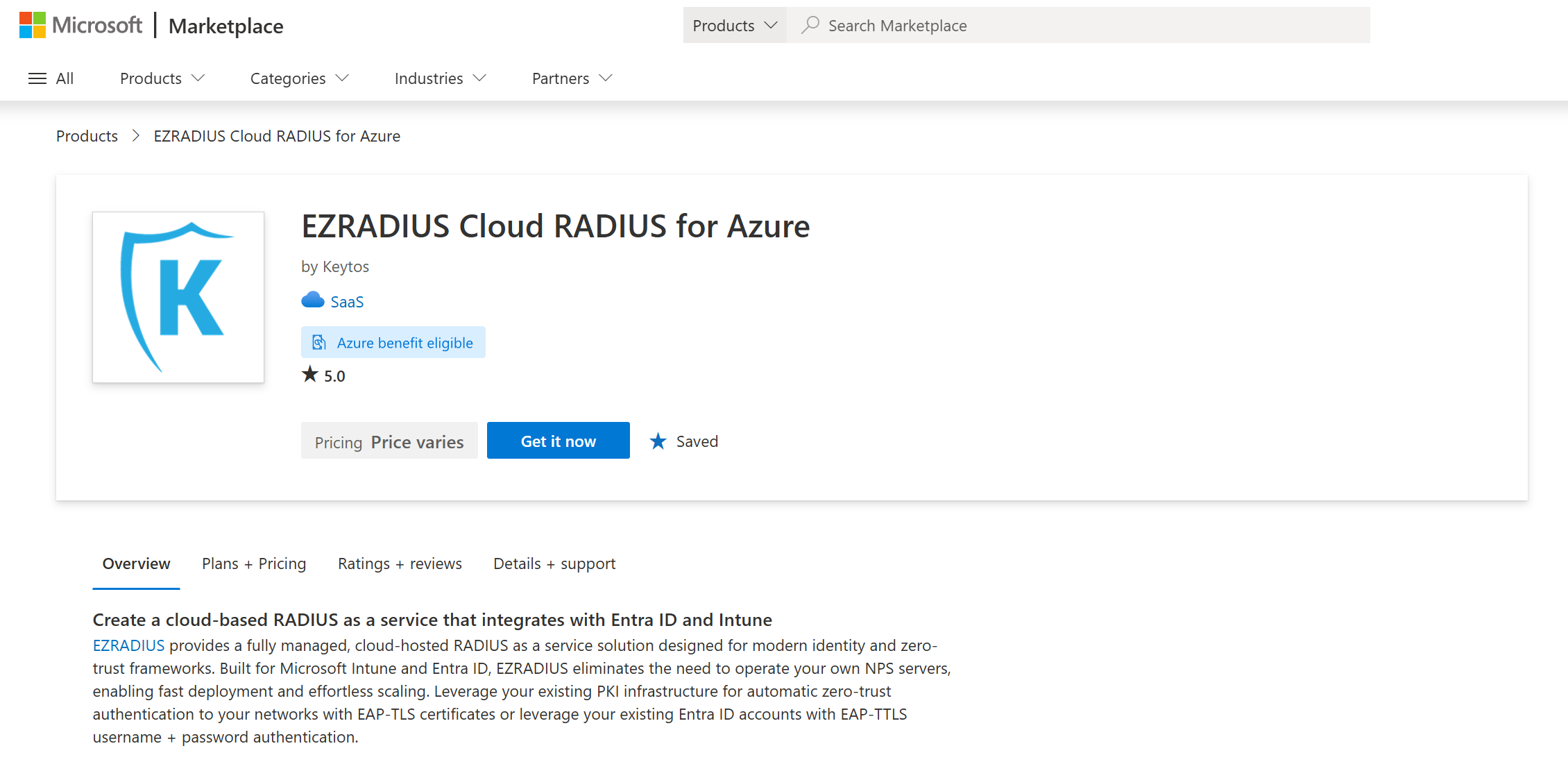The image size is (1568, 771).
Task: Open the Partners navigation dropdown
Action: click(572, 78)
